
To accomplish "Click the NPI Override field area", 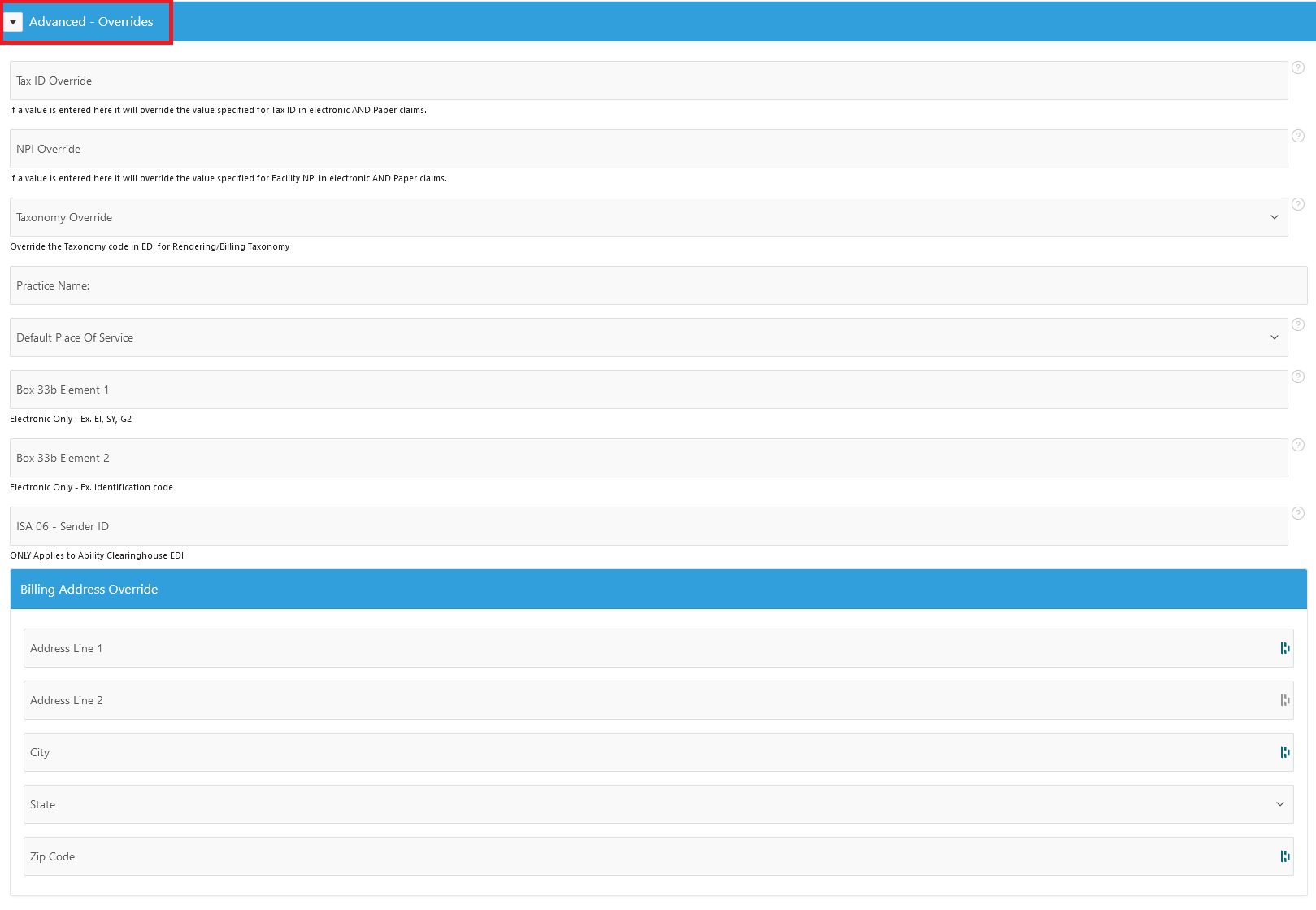I will pos(569,148).
